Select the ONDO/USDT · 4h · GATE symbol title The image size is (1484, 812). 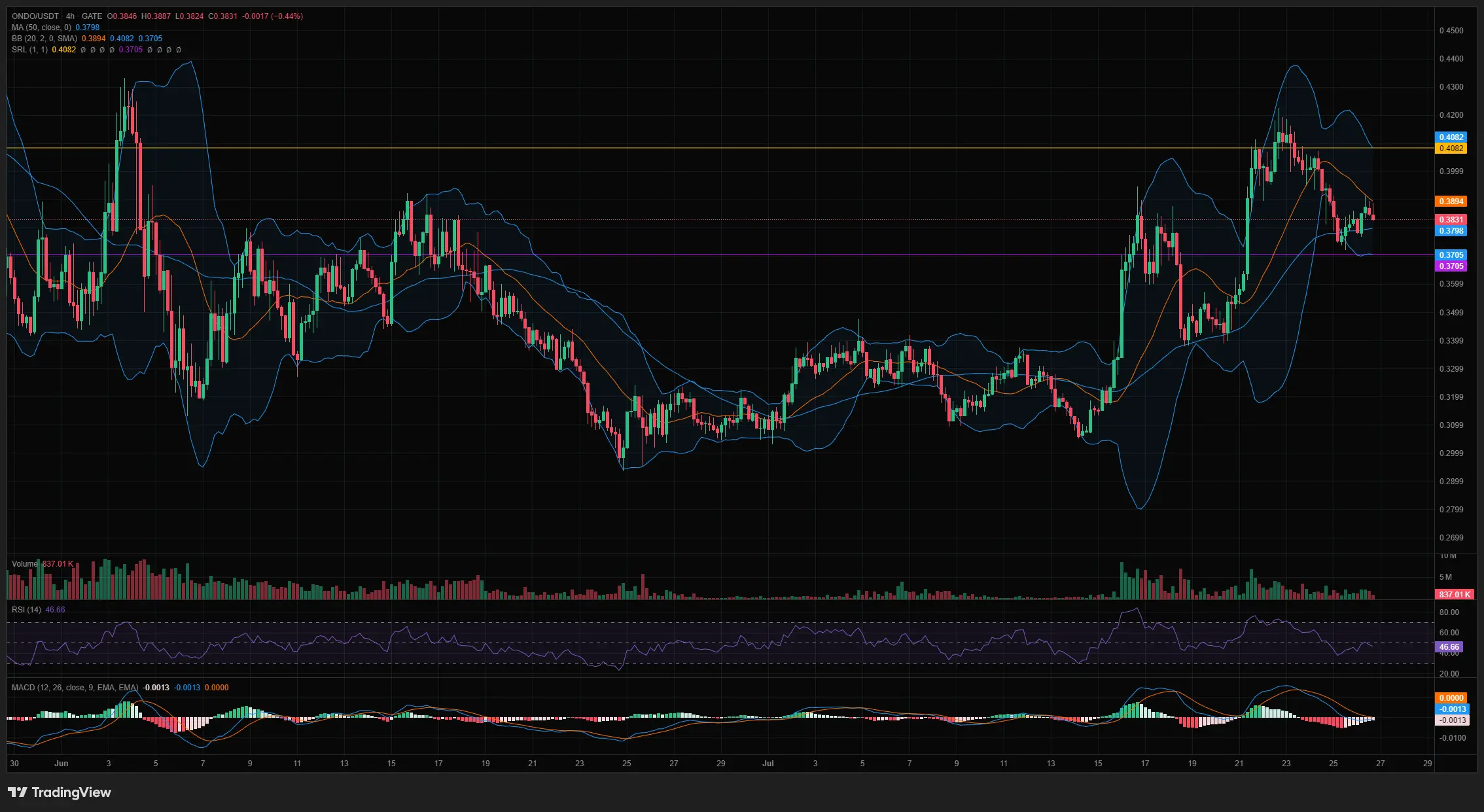click(x=57, y=16)
